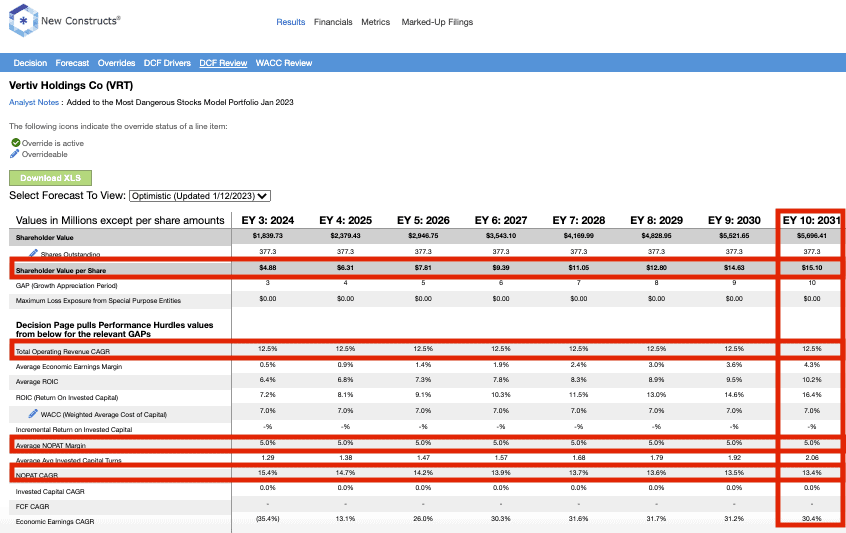Screen dimensions: 846x533
Task: Click the FCF CAGR row label
Action: coord(32,507)
